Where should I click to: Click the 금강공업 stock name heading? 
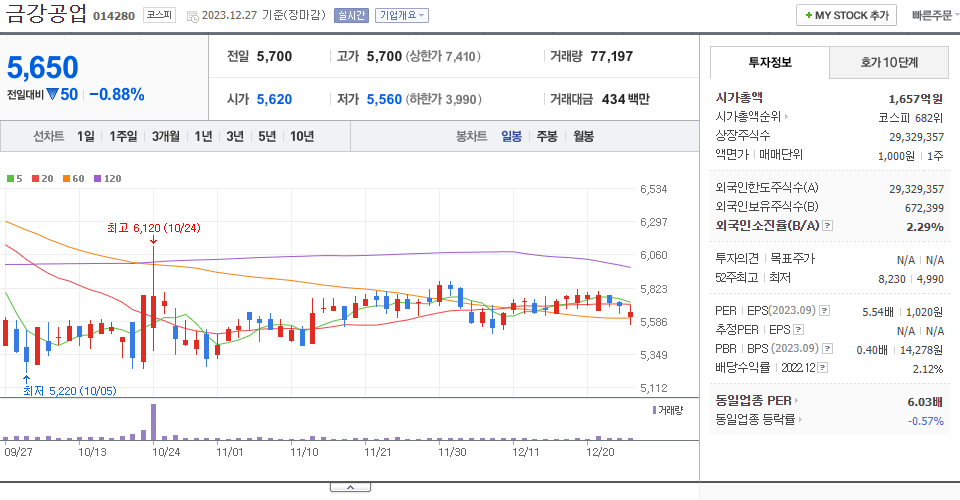[x=46, y=13]
